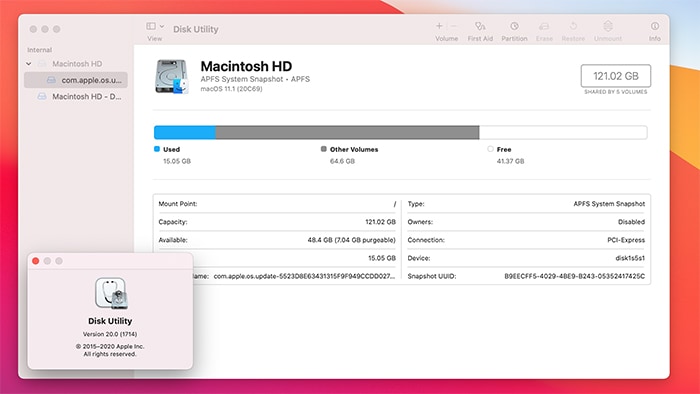Click the com.apple.os.update snapshot name value
The width and height of the screenshot is (700, 394).
[304, 276]
